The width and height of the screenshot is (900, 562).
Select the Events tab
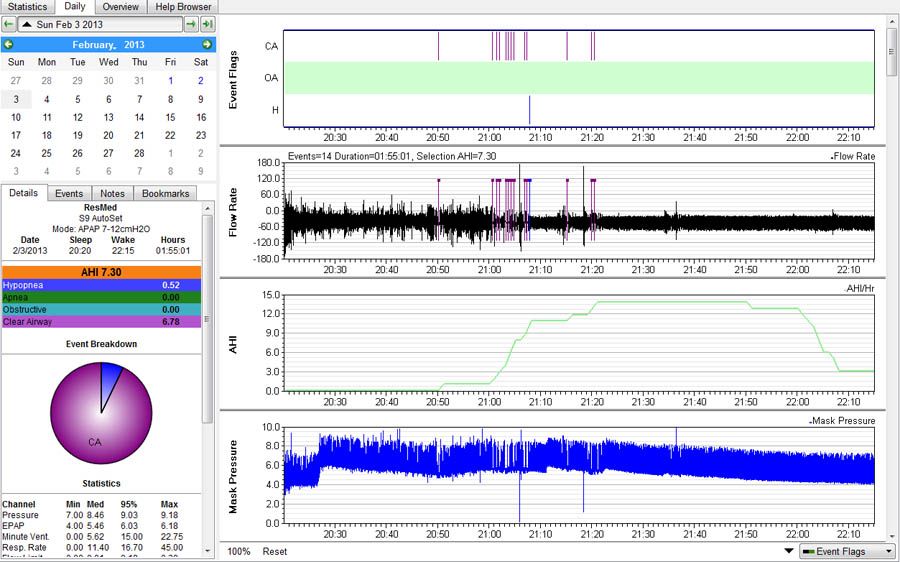[69, 193]
